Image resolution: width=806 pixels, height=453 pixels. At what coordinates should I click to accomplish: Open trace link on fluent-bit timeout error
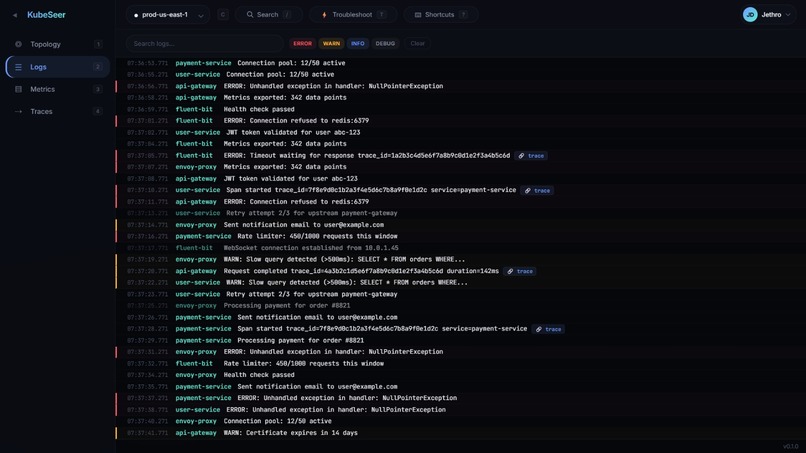pyautogui.click(x=532, y=156)
